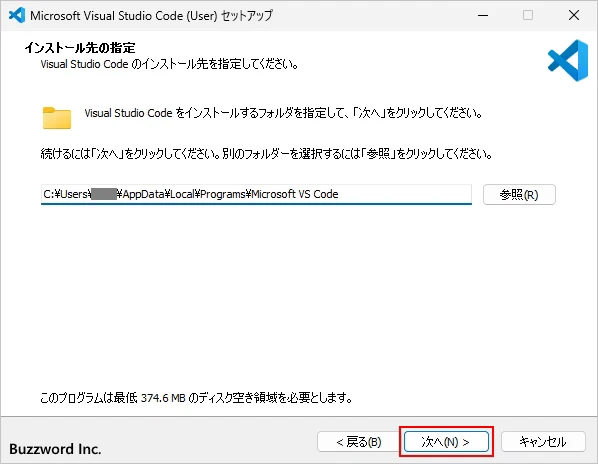
Task: Click the VS Code icon in title bar
Action: pyautogui.click(x=17, y=15)
